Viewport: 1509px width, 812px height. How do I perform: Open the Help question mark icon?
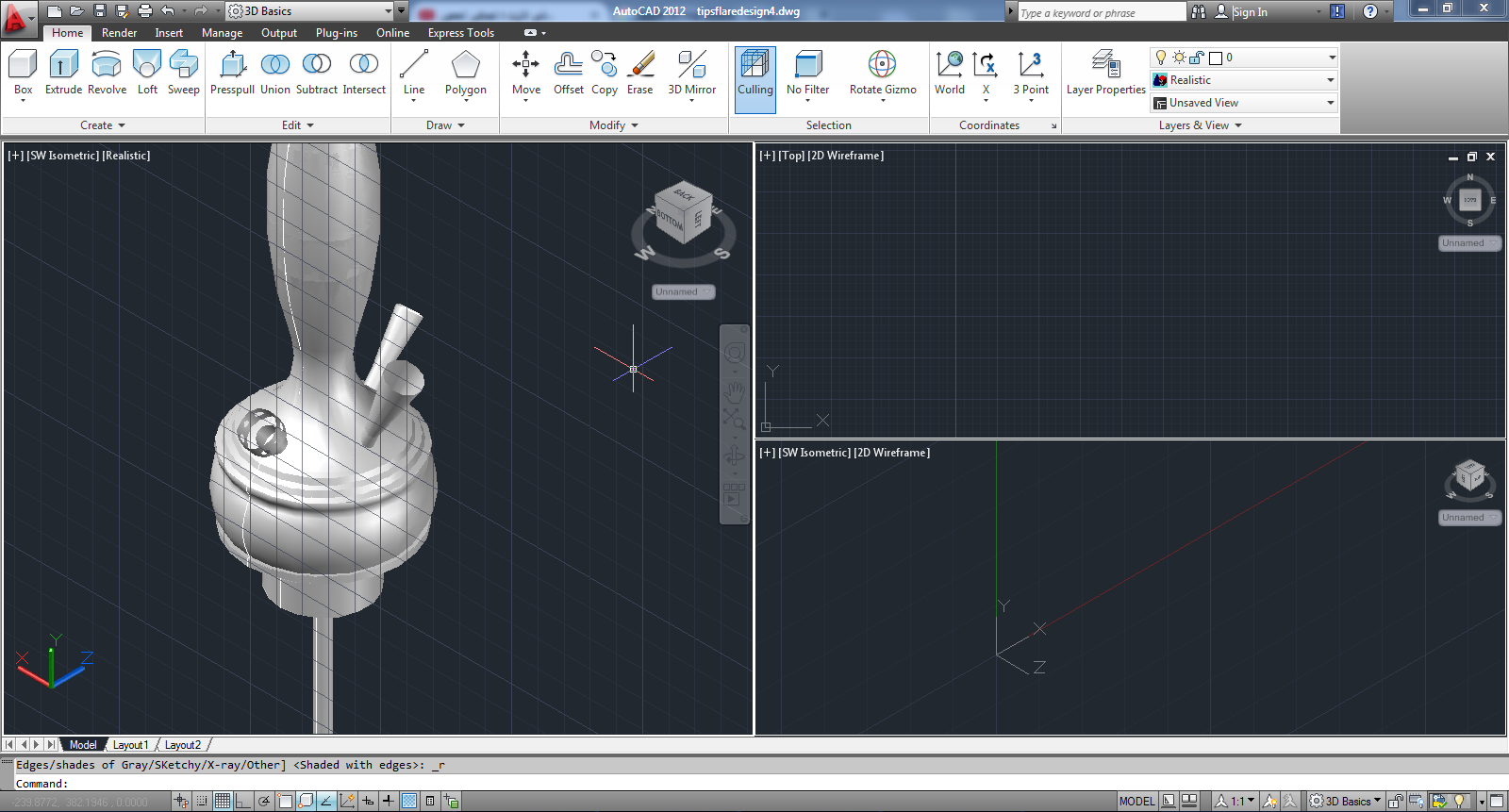coord(1370,11)
